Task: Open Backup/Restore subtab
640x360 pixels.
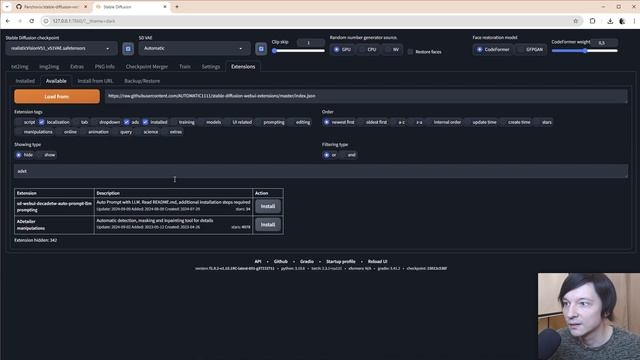Action: coord(142,81)
